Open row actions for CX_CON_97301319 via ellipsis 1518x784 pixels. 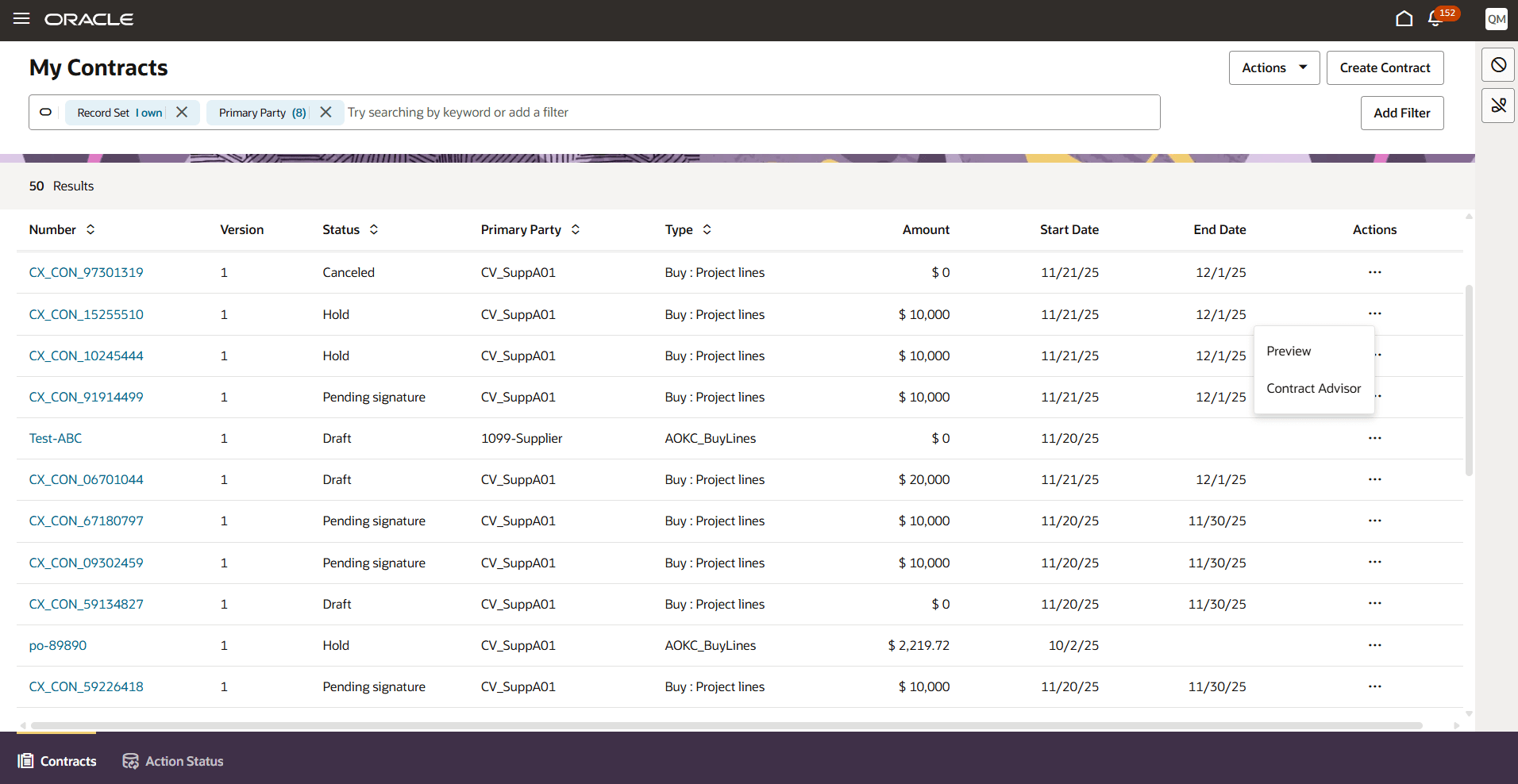1374,272
